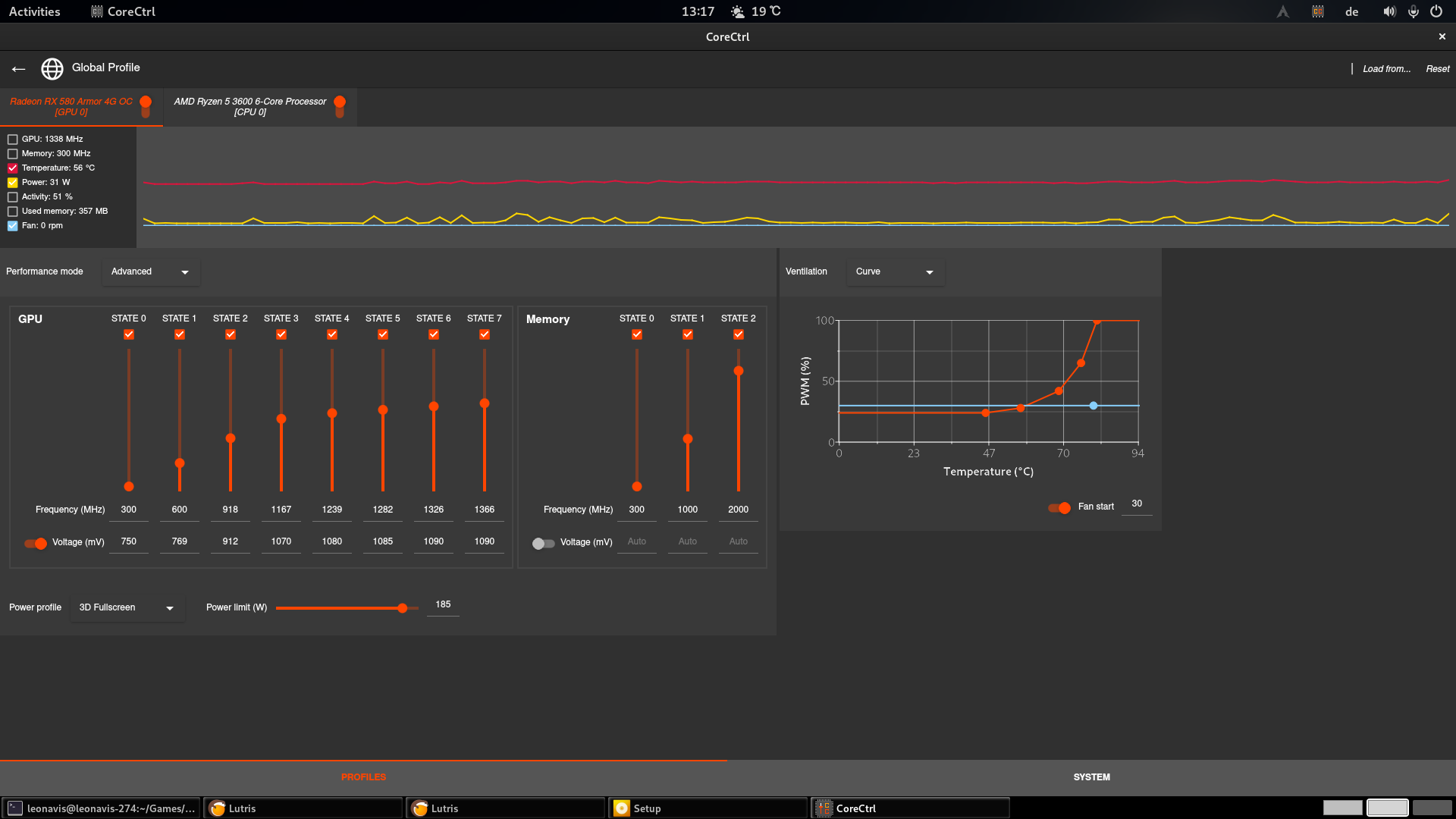The height and width of the screenshot is (819, 1456).
Task: Click the microphone icon in top bar
Action: (x=1414, y=11)
